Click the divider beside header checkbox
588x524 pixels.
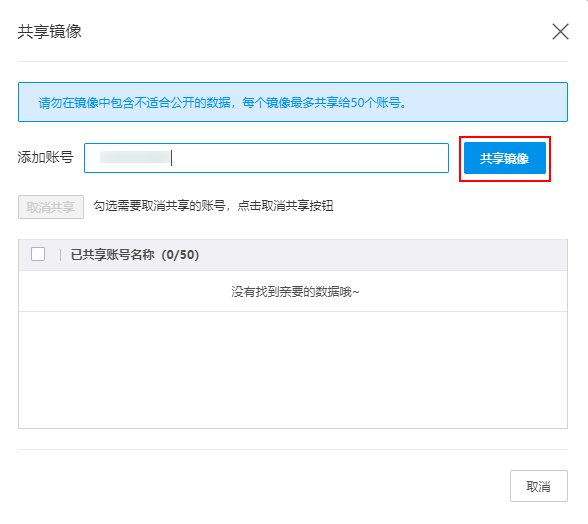pyautogui.click(x=60, y=255)
